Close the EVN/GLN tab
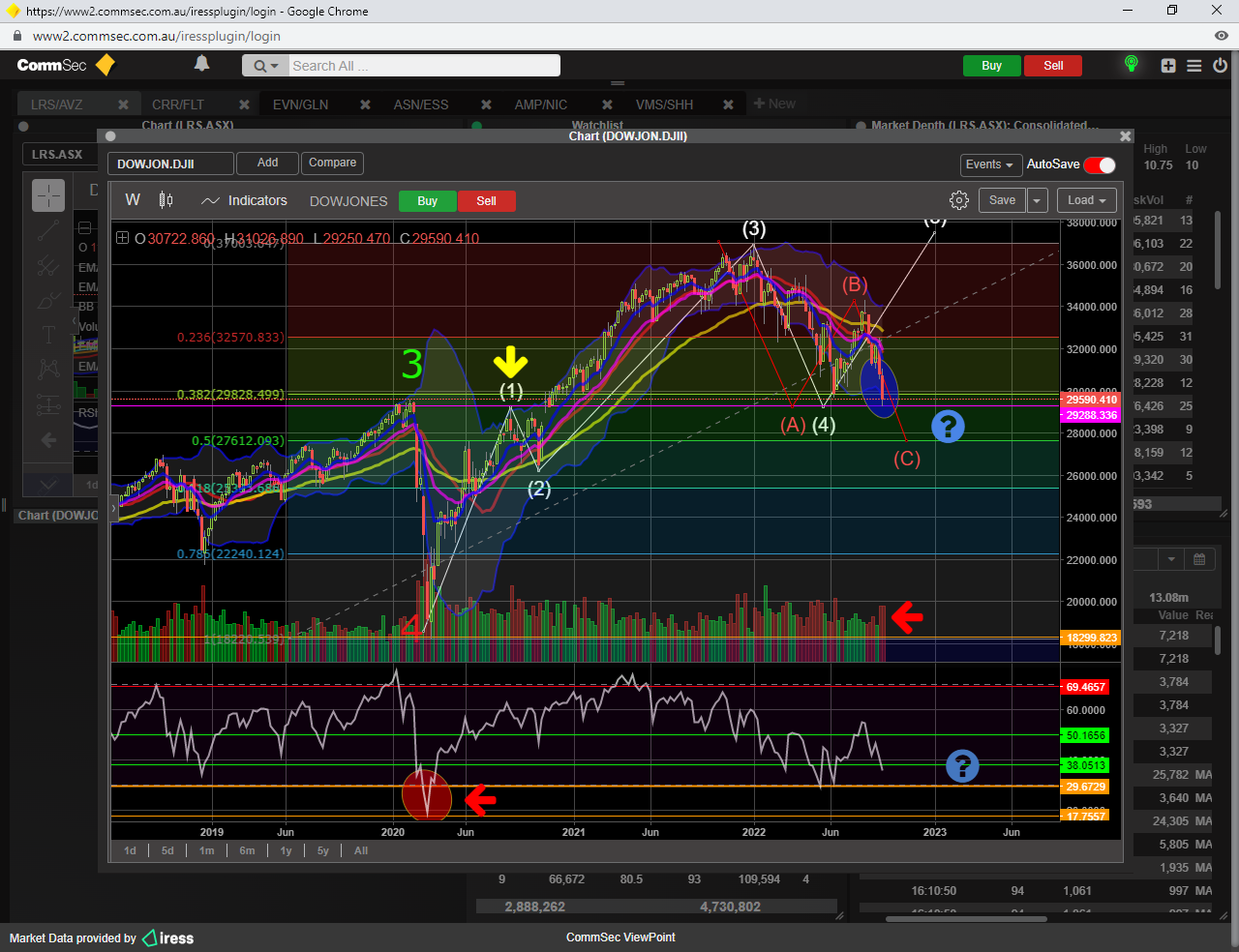Viewport: 1239px width, 952px height. [x=365, y=104]
